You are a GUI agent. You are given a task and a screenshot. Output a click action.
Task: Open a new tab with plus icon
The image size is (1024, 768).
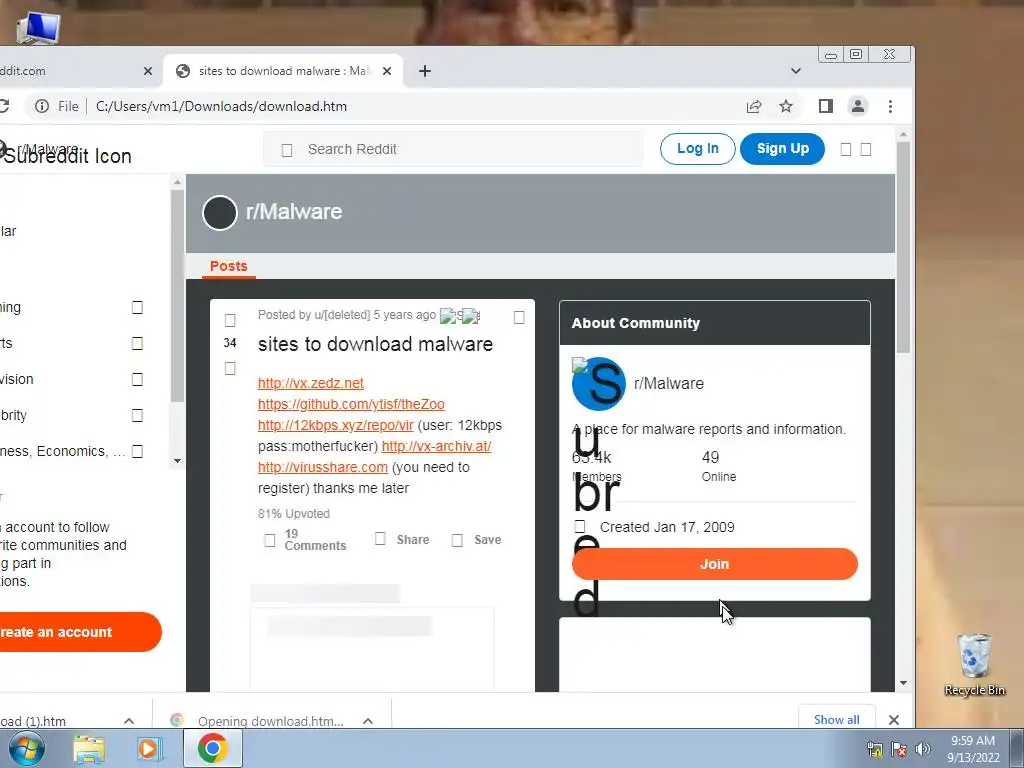(x=424, y=71)
